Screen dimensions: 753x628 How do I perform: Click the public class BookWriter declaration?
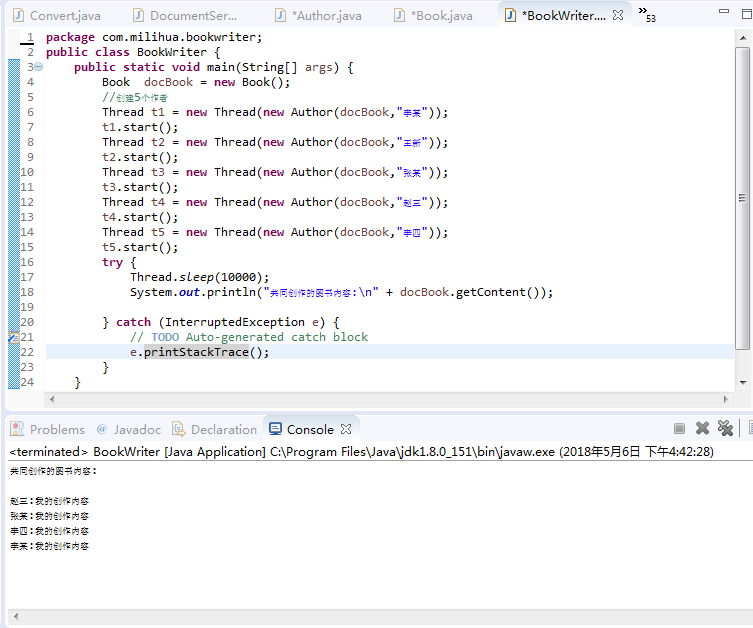click(133, 52)
